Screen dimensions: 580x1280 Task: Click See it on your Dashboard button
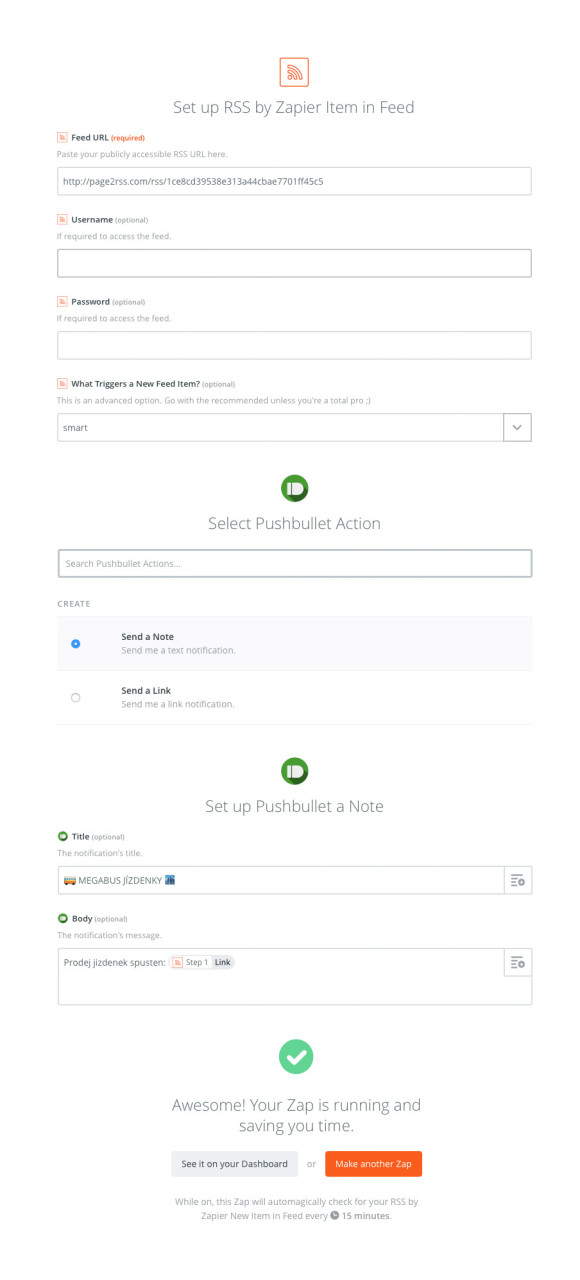pos(234,1164)
